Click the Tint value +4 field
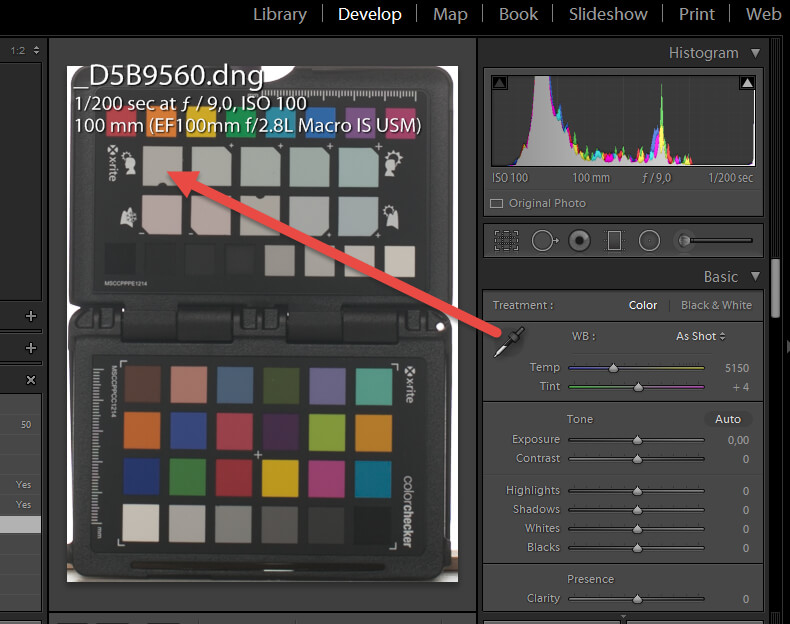This screenshot has height=624, width=790. (x=741, y=387)
